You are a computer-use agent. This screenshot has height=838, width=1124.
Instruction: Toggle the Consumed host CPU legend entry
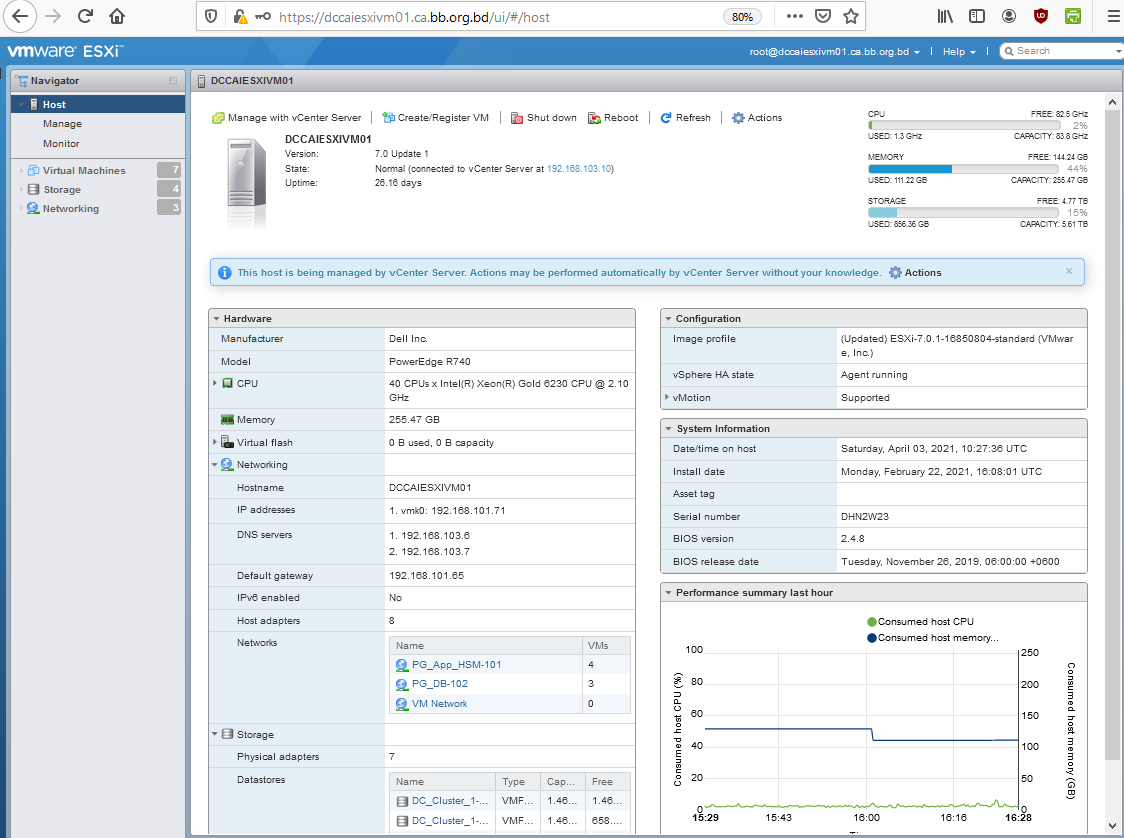point(921,622)
